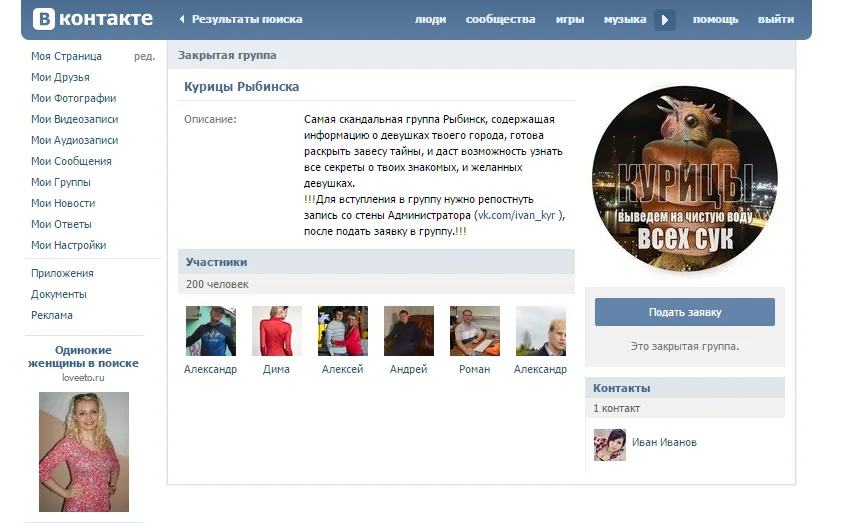The image size is (868, 523).
Task: Click the VKontakte logo icon
Action: [x=44, y=19]
